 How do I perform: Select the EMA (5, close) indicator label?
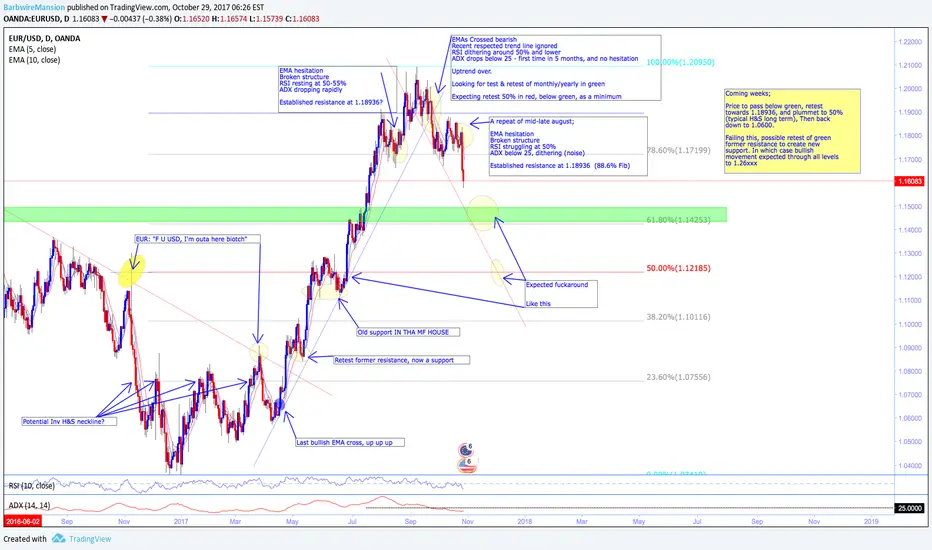(x=32, y=49)
